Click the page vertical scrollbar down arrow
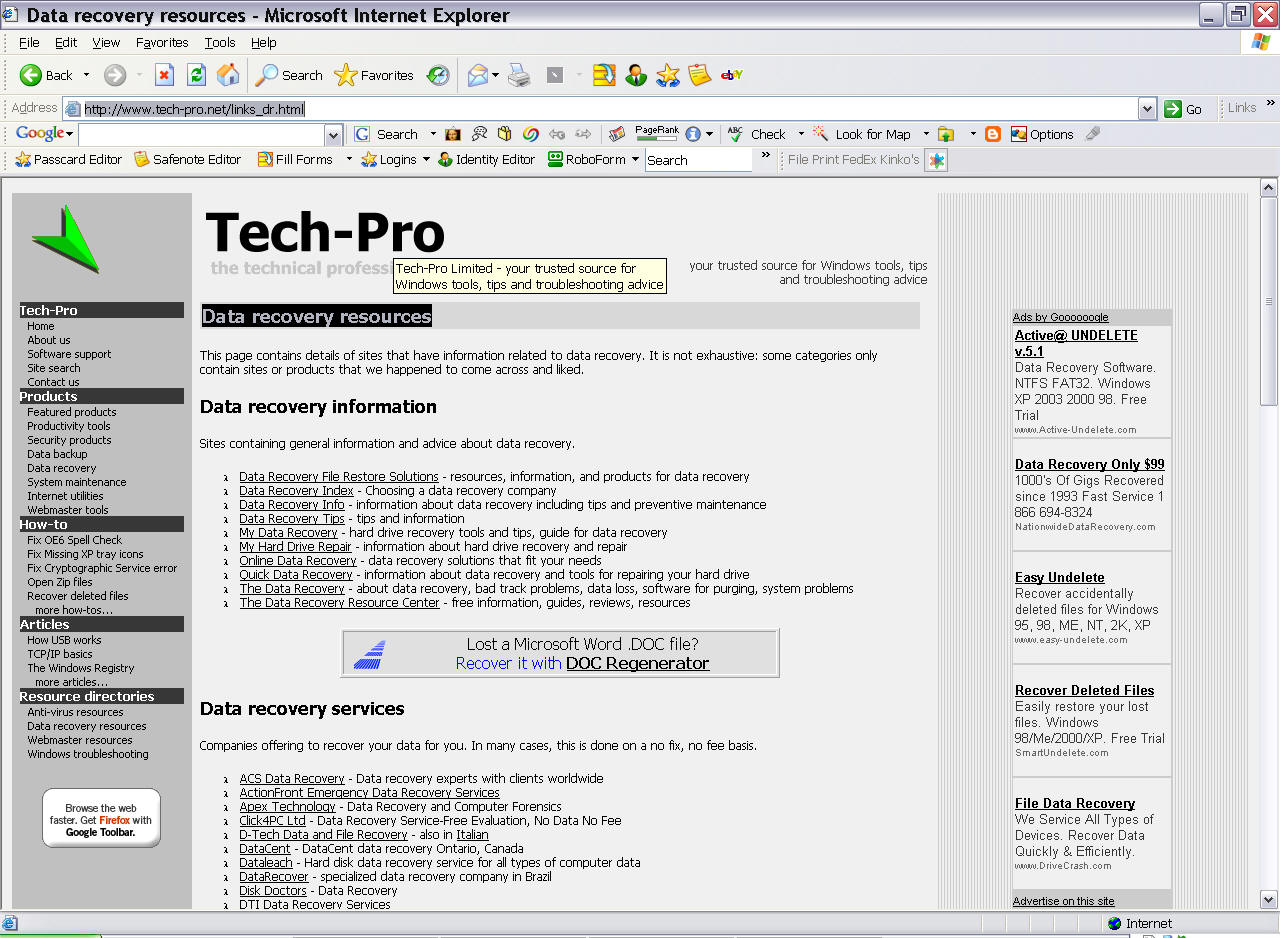The width and height of the screenshot is (1280, 938). pyautogui.click(x=1268, y=899)
